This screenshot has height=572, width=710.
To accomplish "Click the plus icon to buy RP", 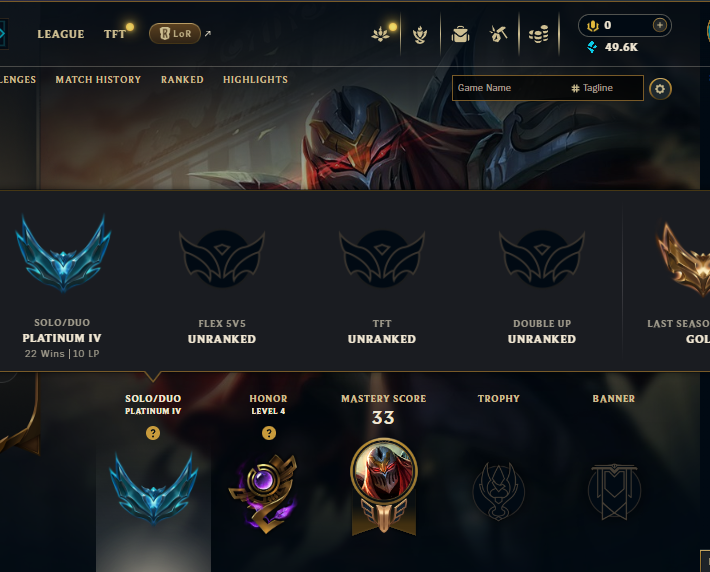I will 660,25.
